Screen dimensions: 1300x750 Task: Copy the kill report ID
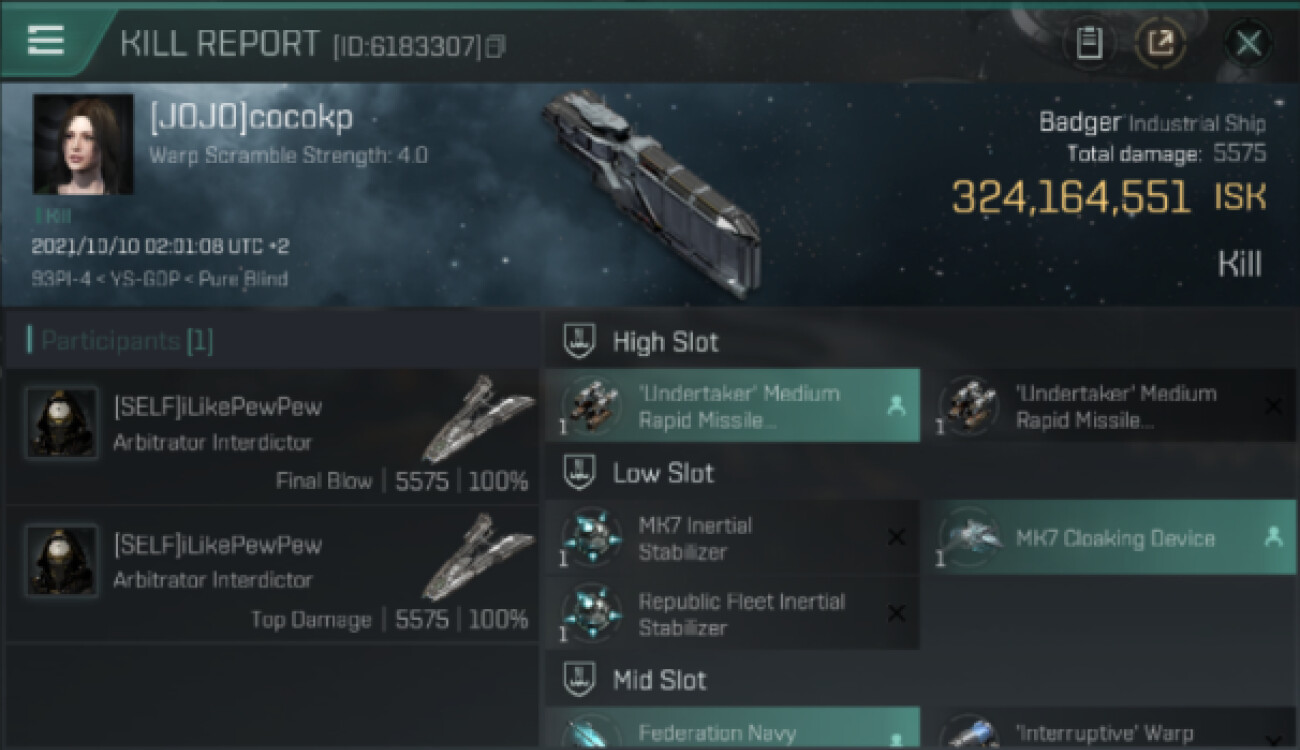(x=495, y=46)
